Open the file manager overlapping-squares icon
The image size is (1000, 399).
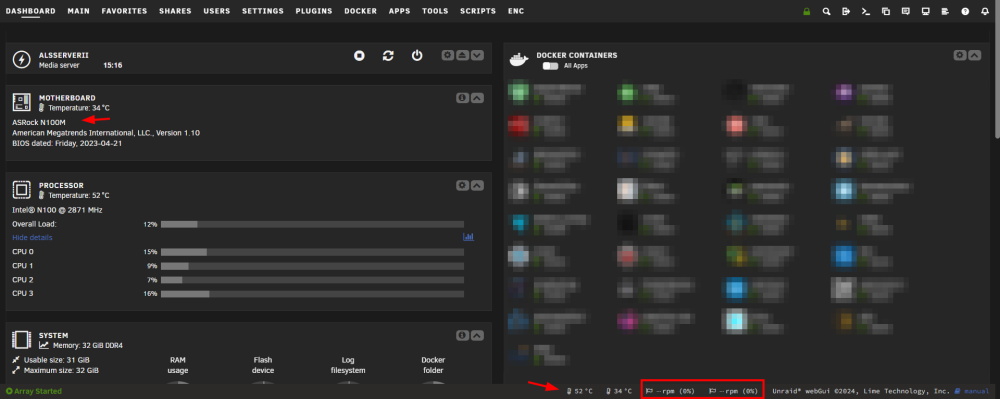click(885, 11)
